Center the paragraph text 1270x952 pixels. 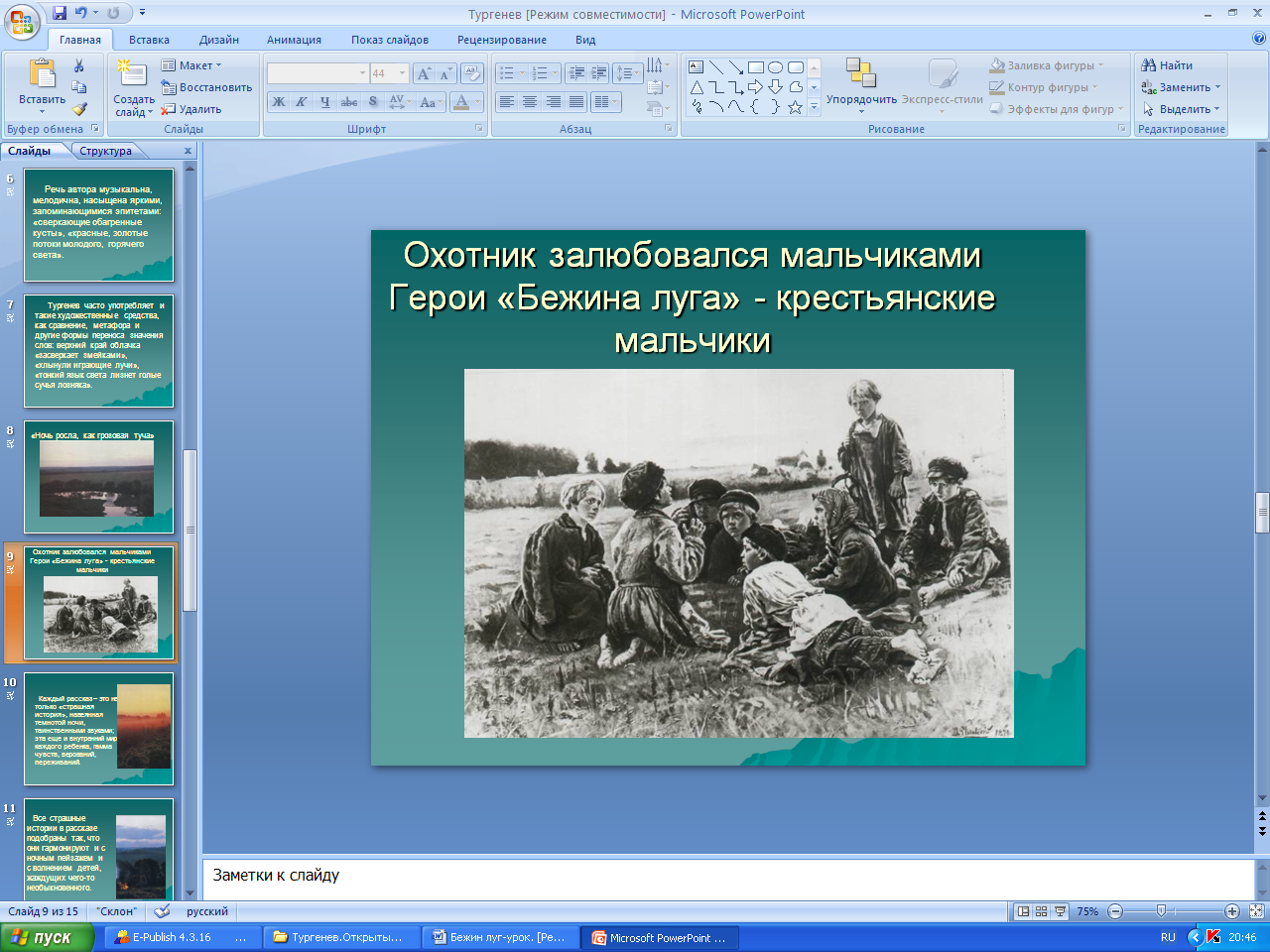(530, 102)
